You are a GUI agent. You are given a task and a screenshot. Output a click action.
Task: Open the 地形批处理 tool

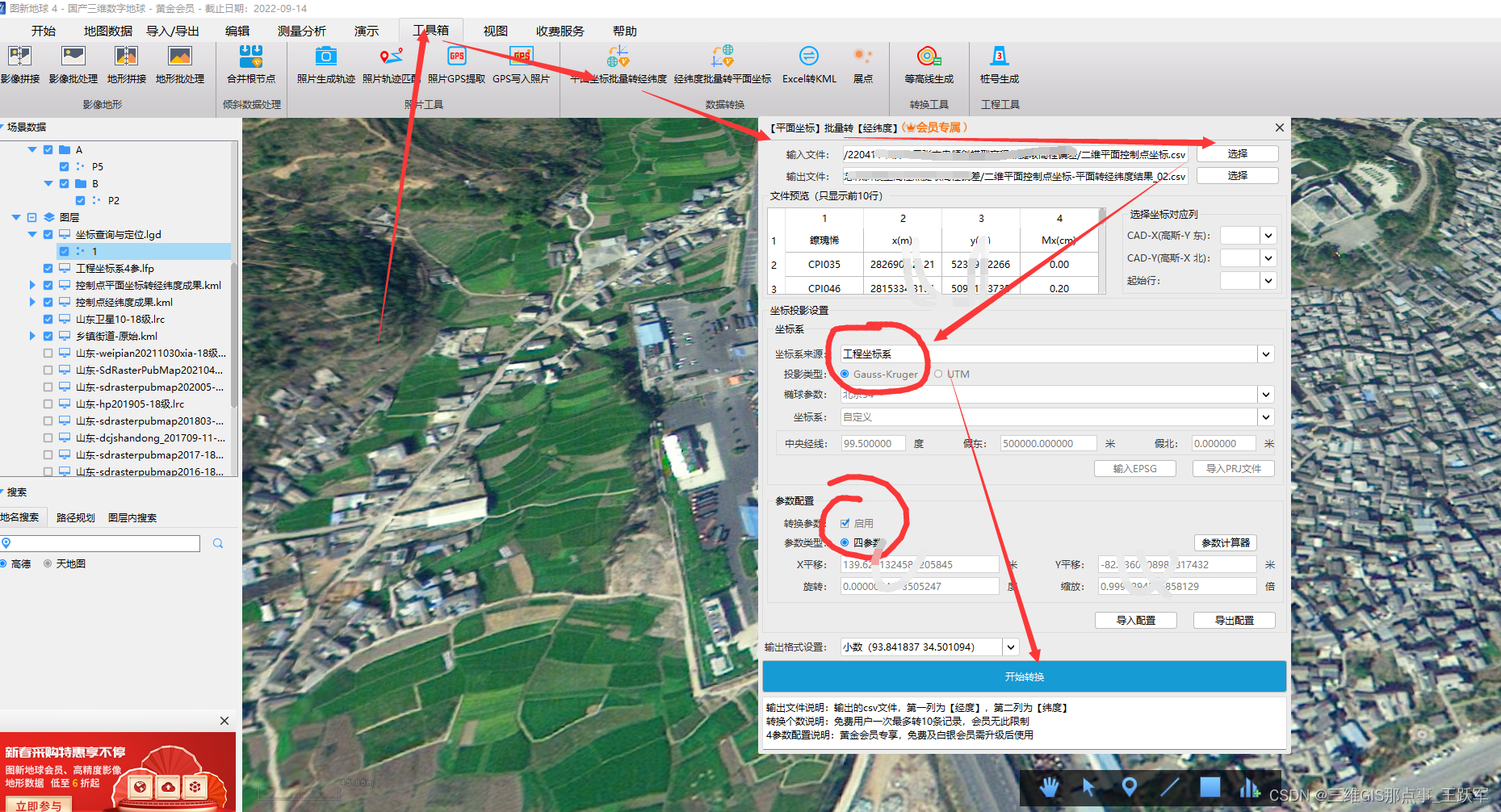click(x=180, y=64)
